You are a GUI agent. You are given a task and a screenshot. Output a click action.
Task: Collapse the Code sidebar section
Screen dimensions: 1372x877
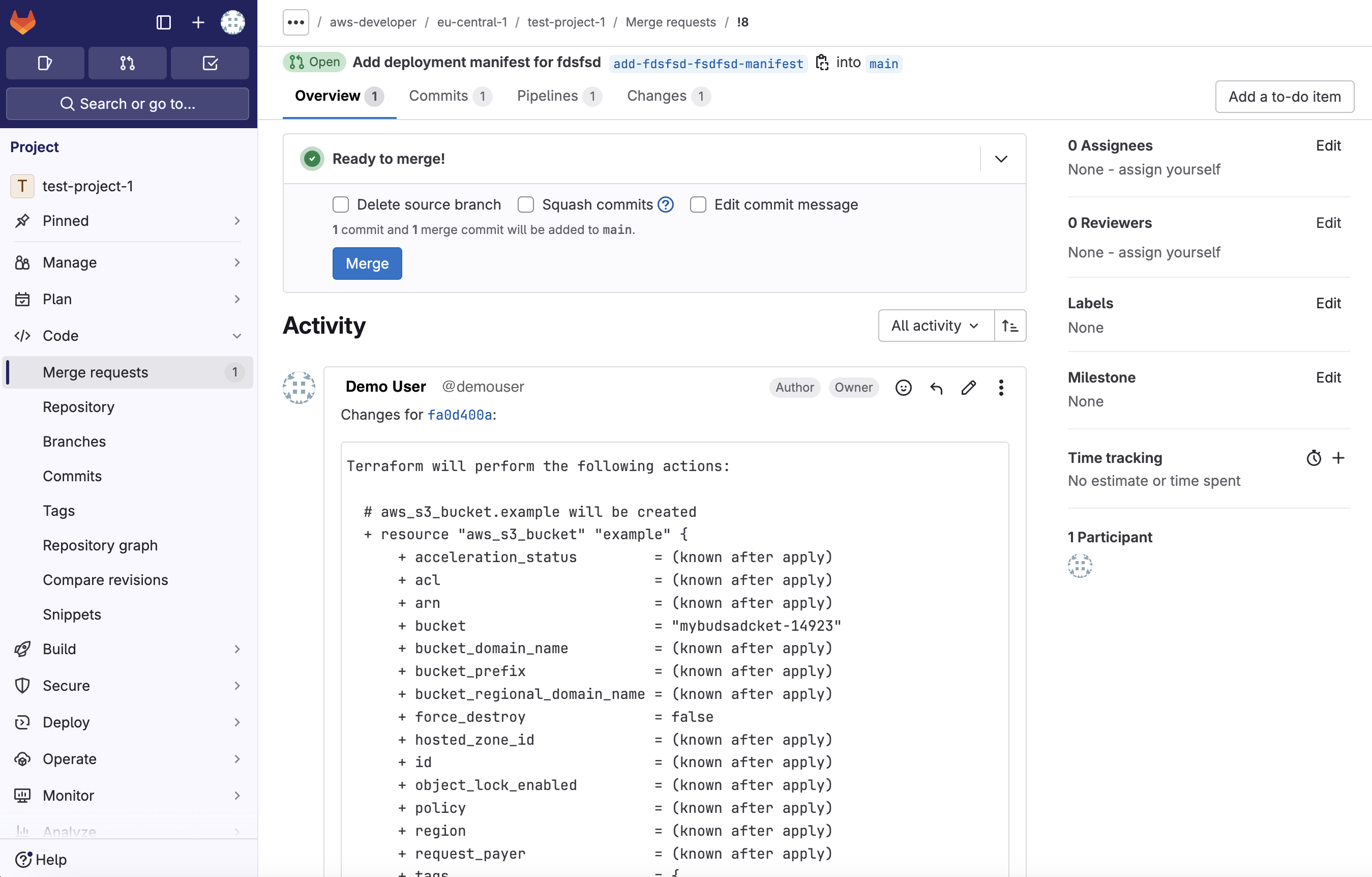coord(237,336)
